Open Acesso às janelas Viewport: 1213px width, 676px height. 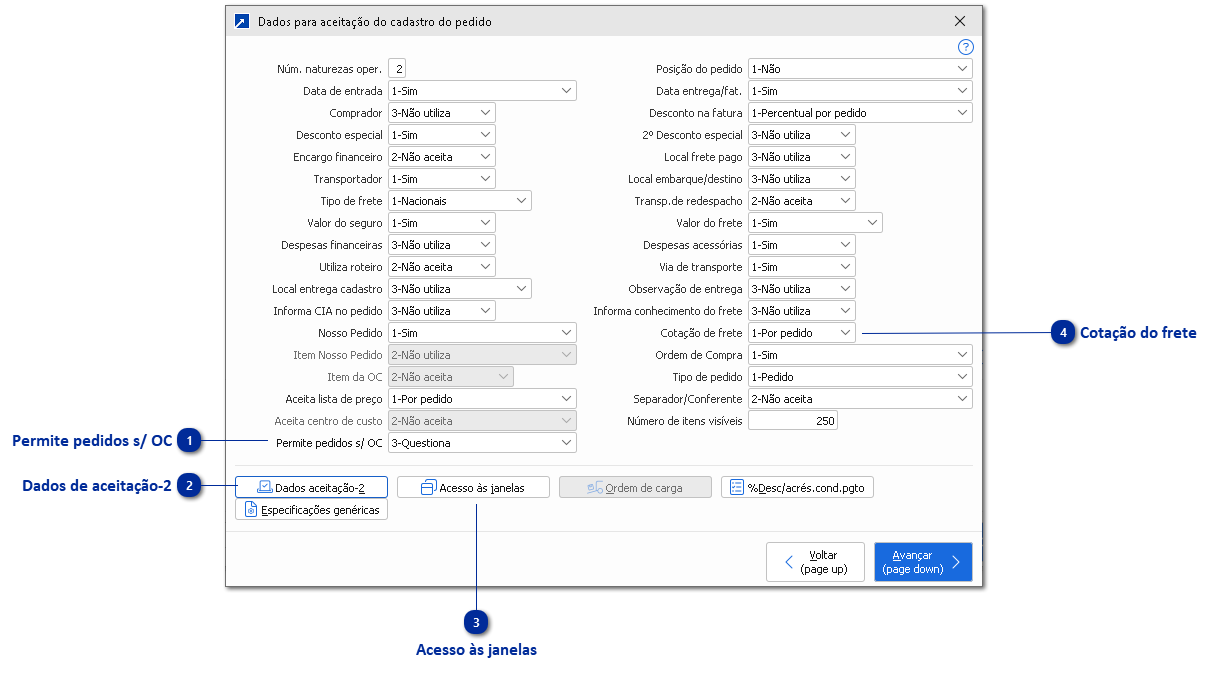point(474,487)
